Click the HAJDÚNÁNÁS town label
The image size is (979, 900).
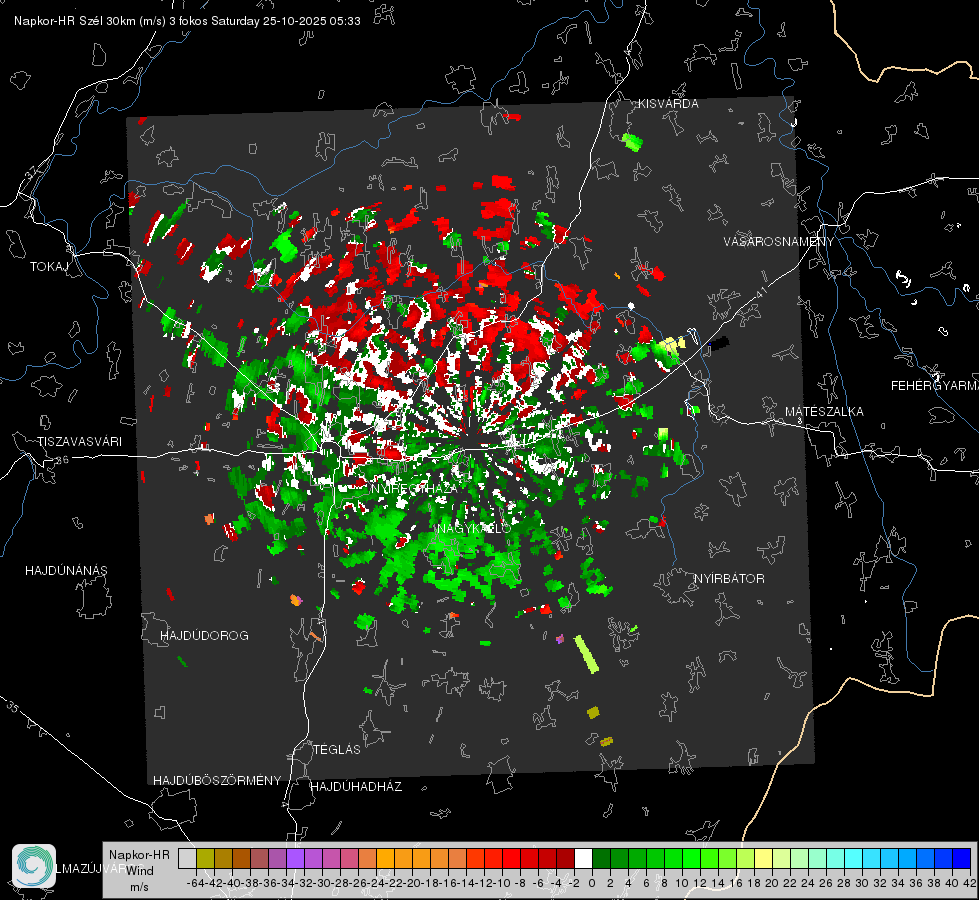click(66, 570)
